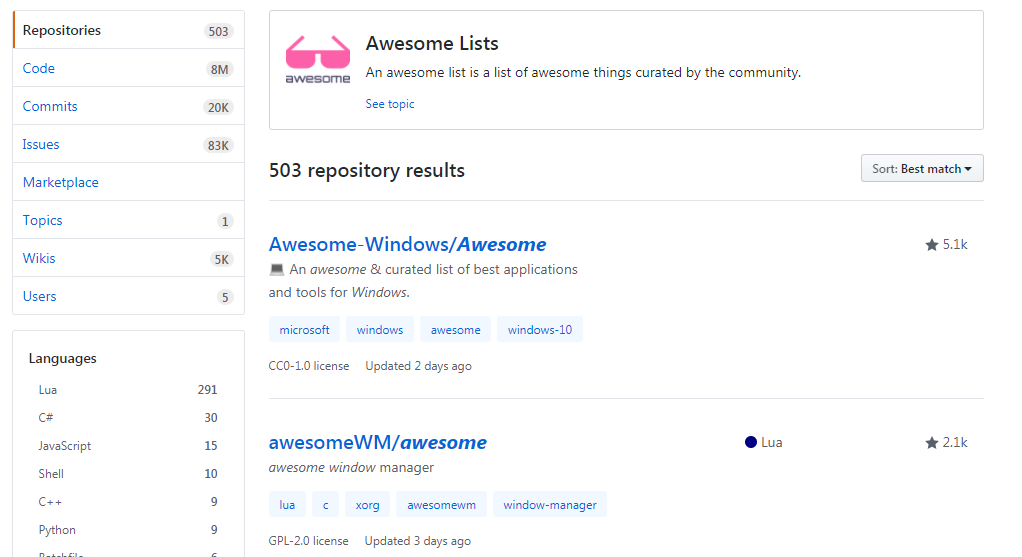Click the GPL-2.0 license text
1022x557 pixels.
point(308,541)
